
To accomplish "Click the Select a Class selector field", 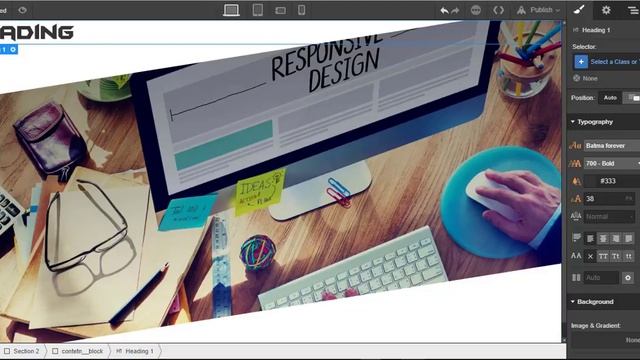I will [614, 62].
